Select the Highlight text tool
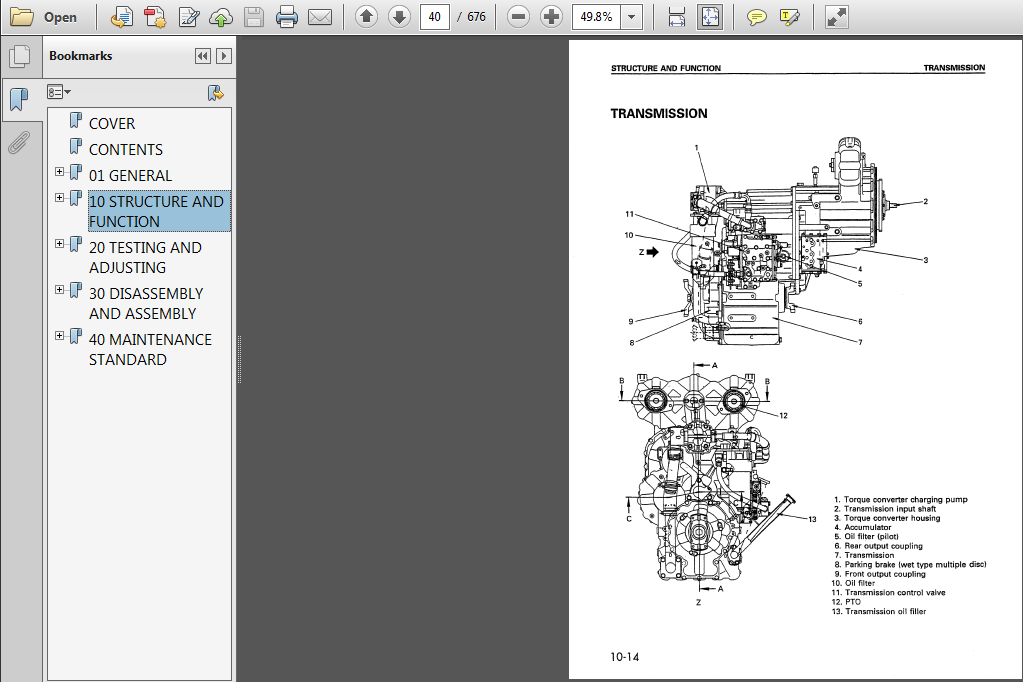This screenshot has width=1023, height=682. (789, 17)
